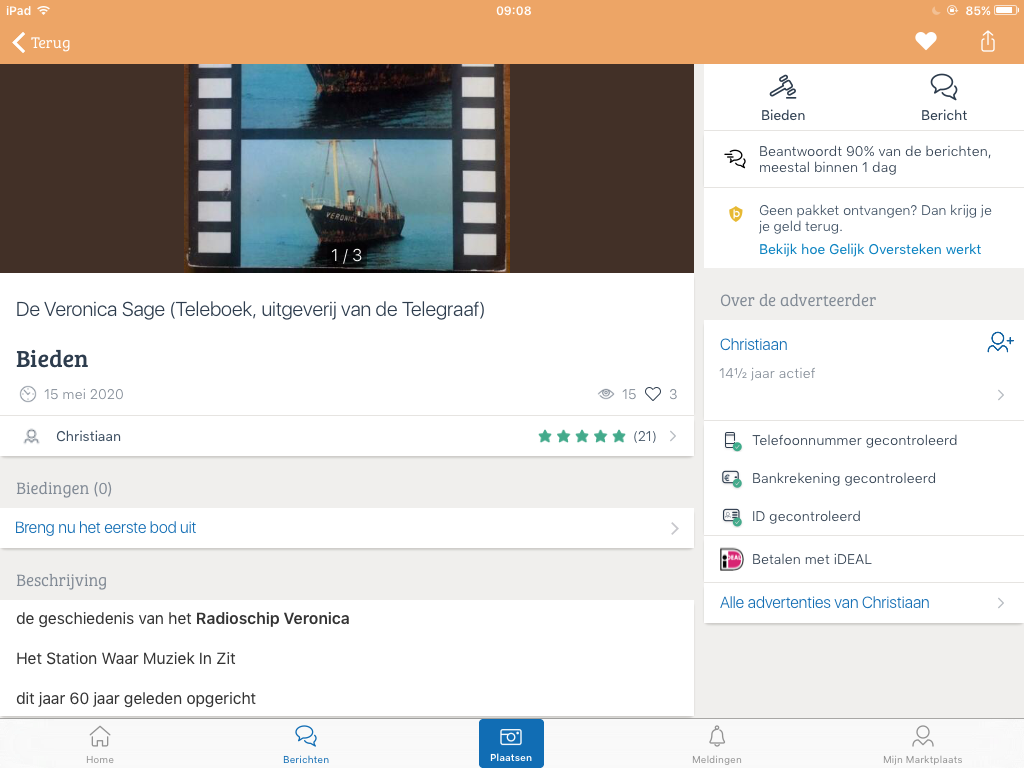Tap the Gelijk Oversteken shield icon
1024x768 pixels.
(x=736, y=214)
